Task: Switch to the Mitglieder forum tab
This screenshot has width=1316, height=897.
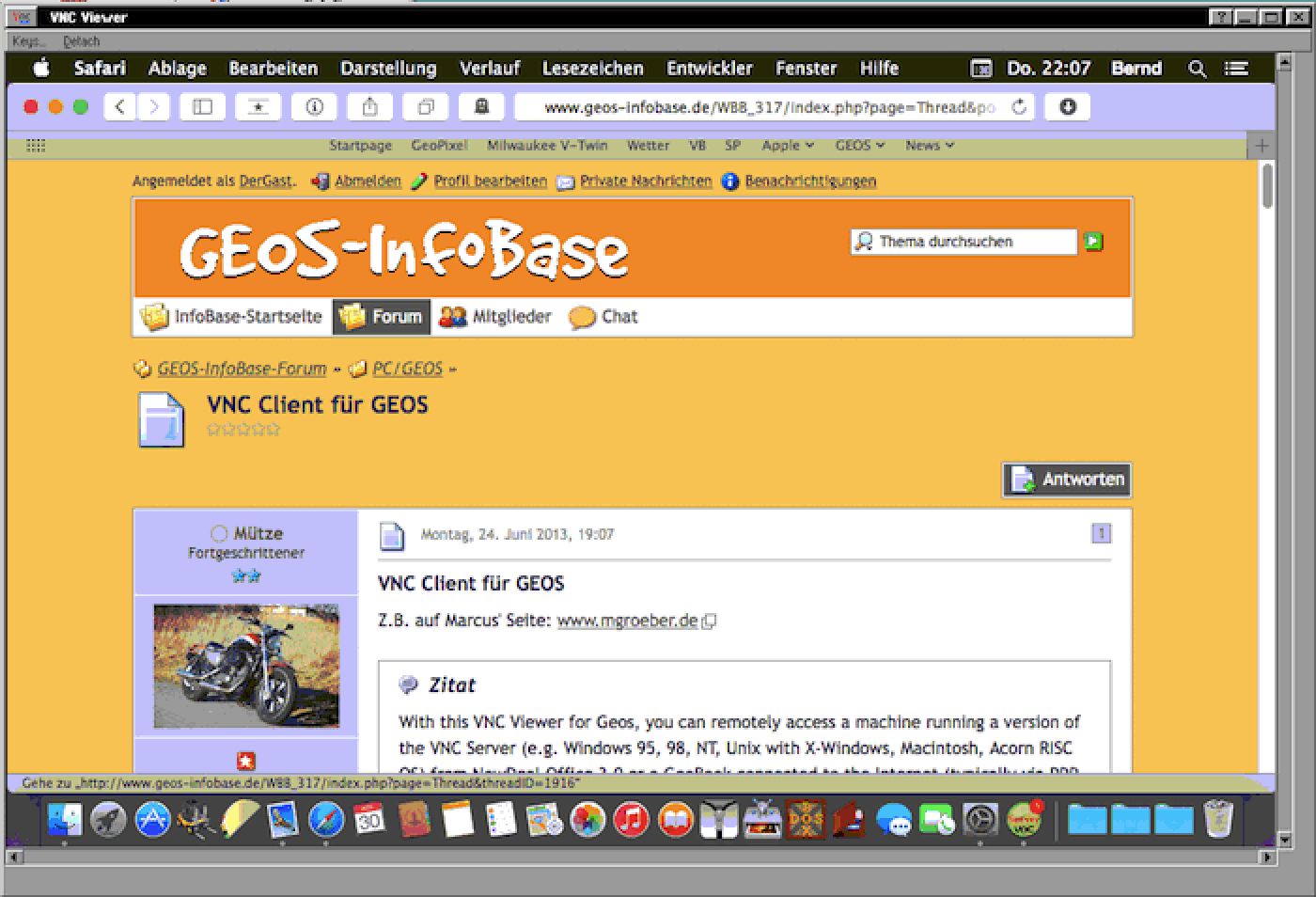Action: pyautogui.click(x=495, y=317)
